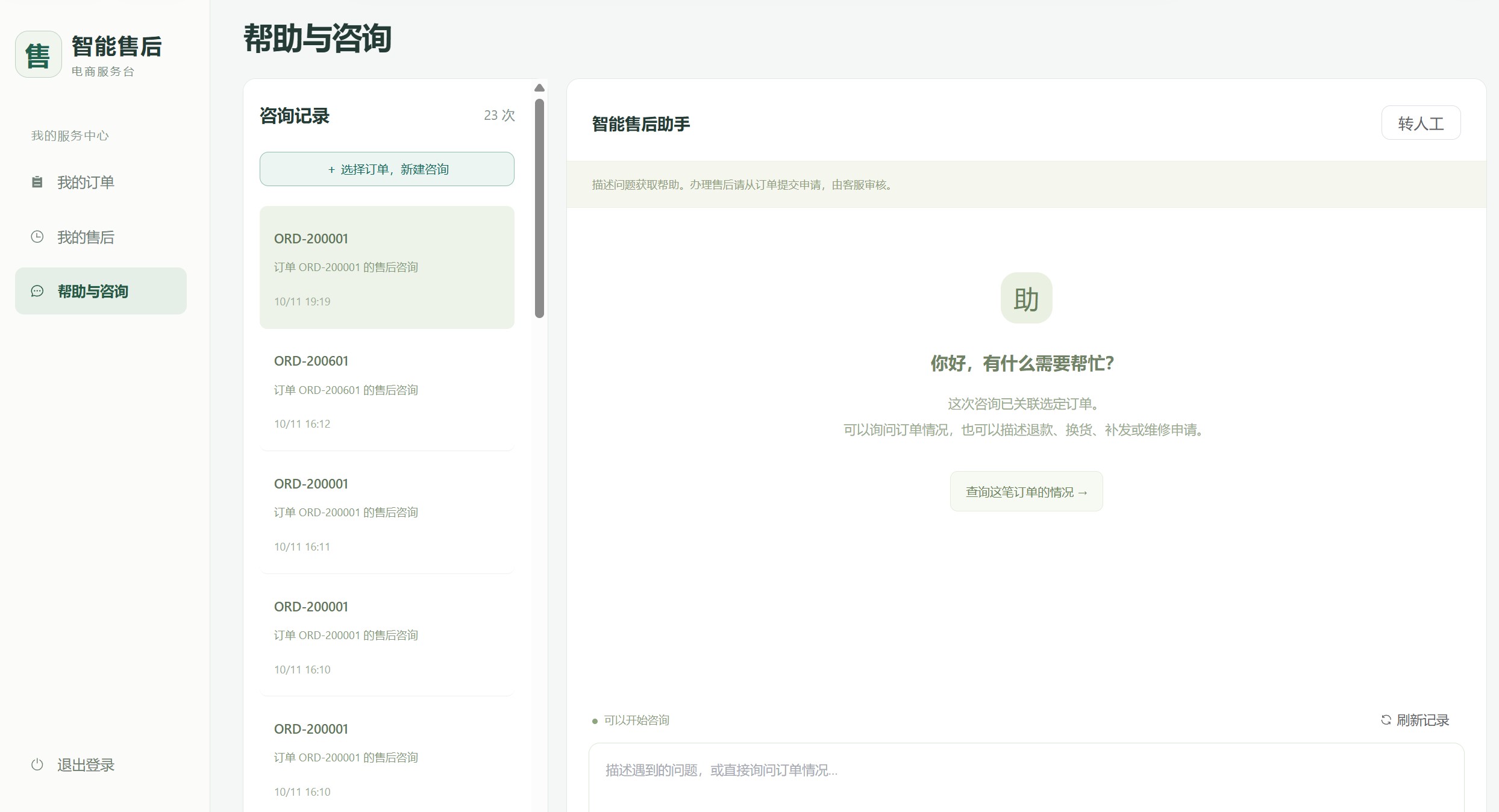Click the consultation list scrollbar thumb

click(x=539, y=208)
